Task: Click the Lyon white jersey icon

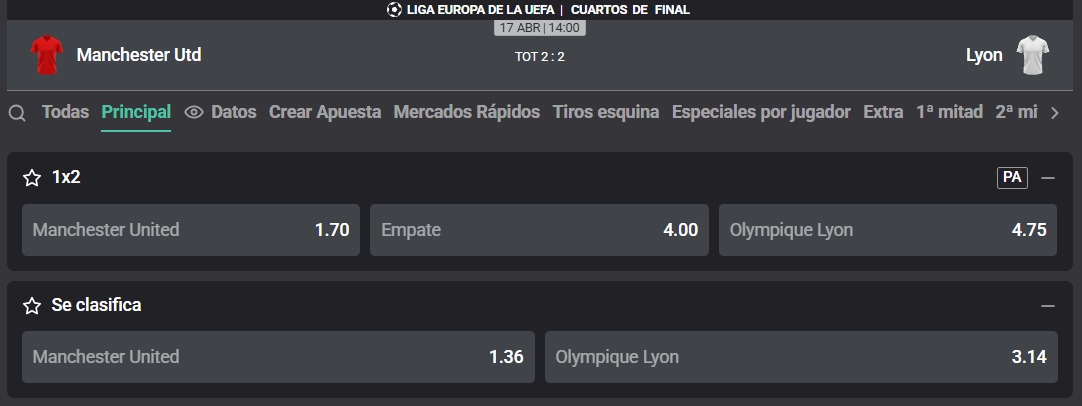Action: tap(1032, 55)
